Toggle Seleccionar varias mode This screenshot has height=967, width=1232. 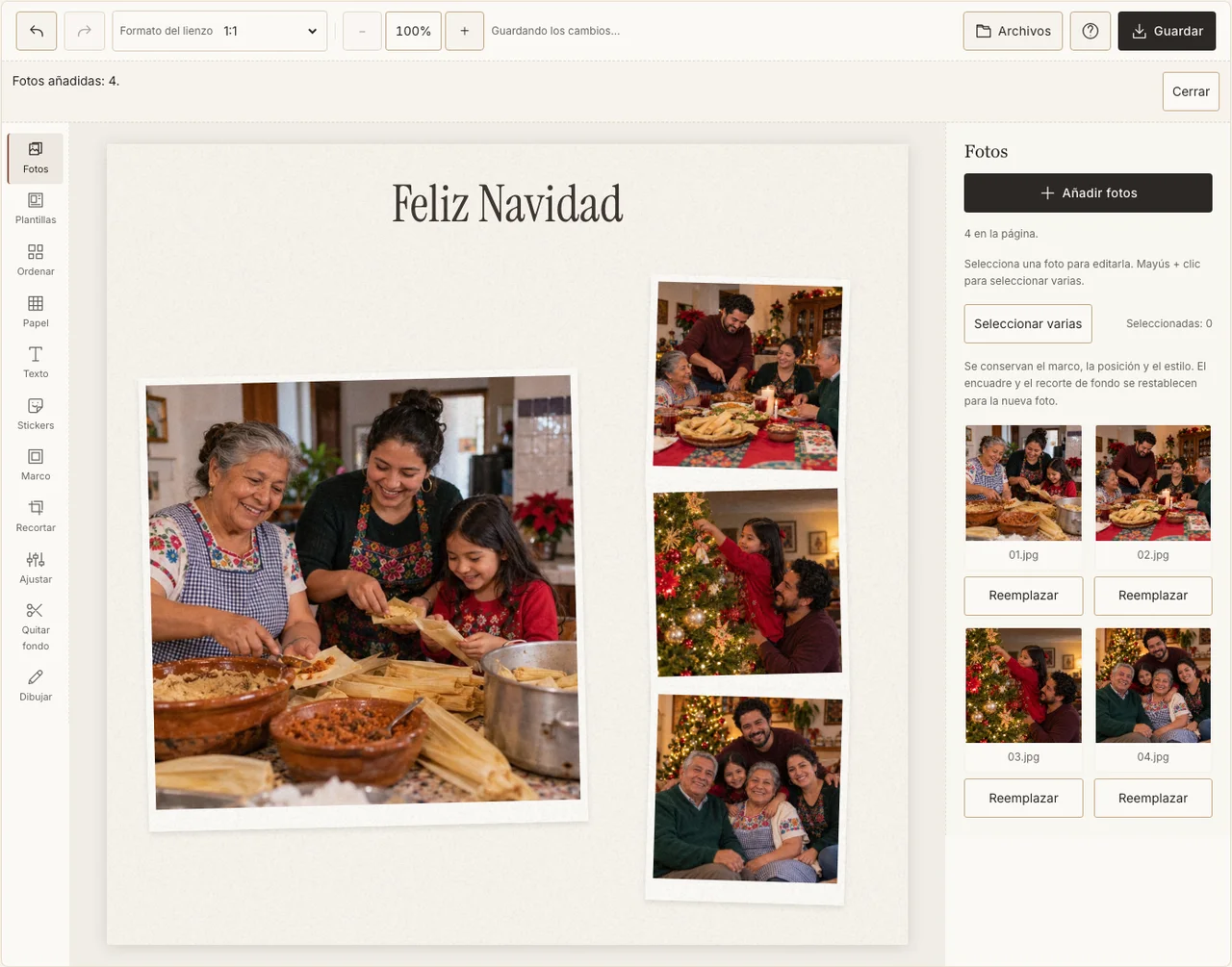1028,323
